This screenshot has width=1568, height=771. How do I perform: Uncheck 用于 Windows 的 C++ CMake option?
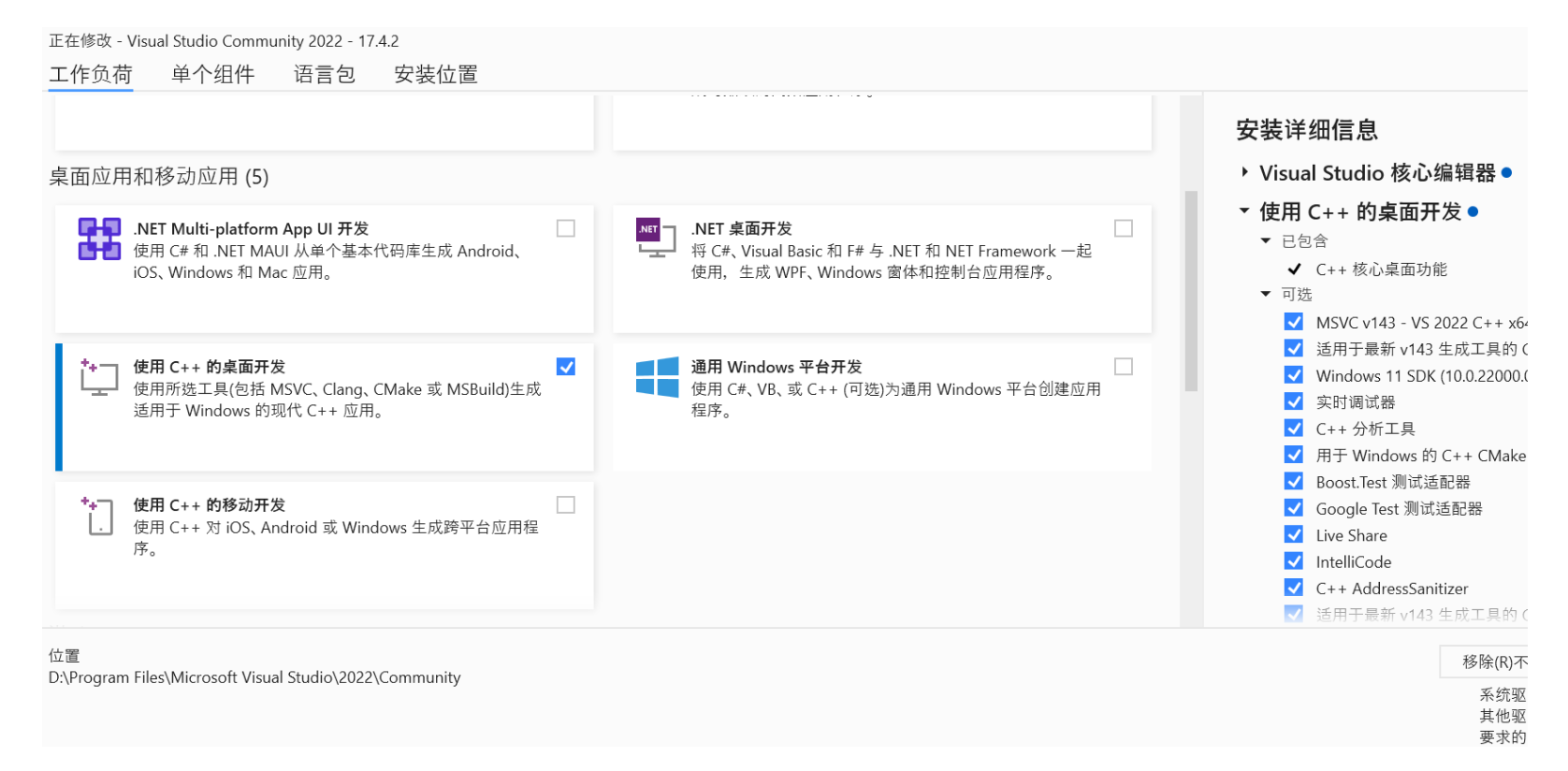1294,455
